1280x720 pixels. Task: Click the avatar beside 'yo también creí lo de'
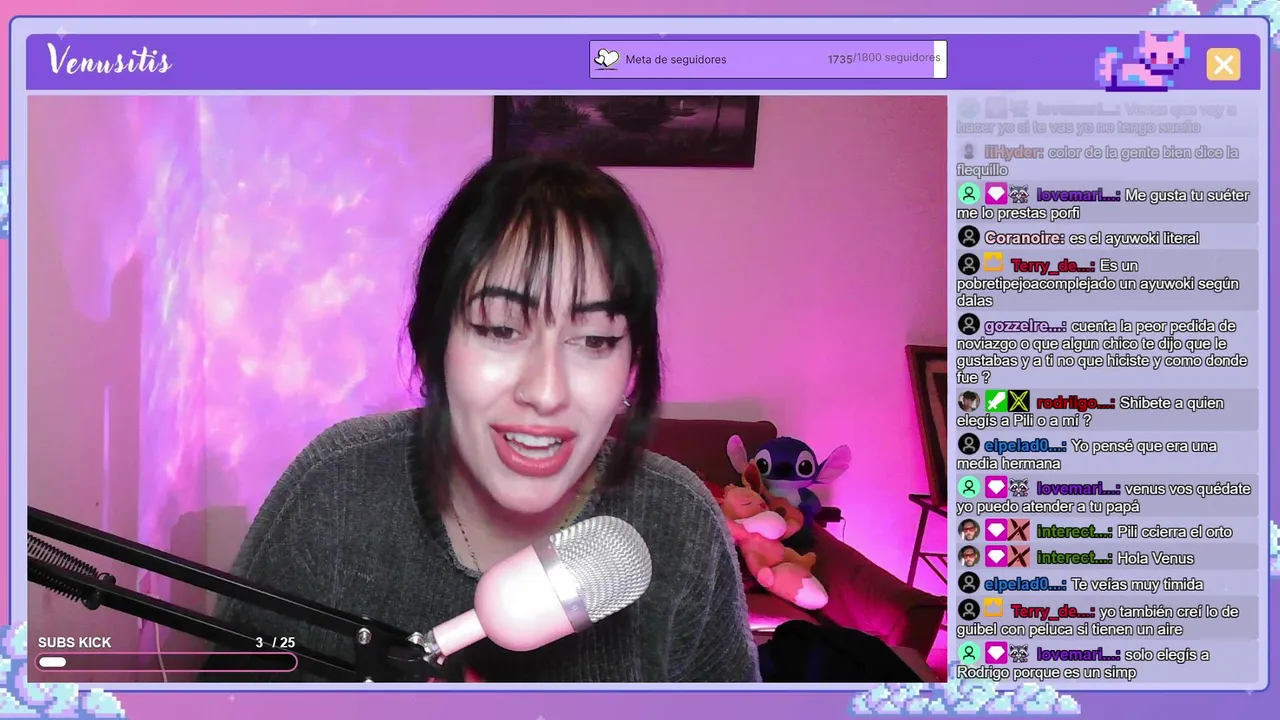point(968,610)
